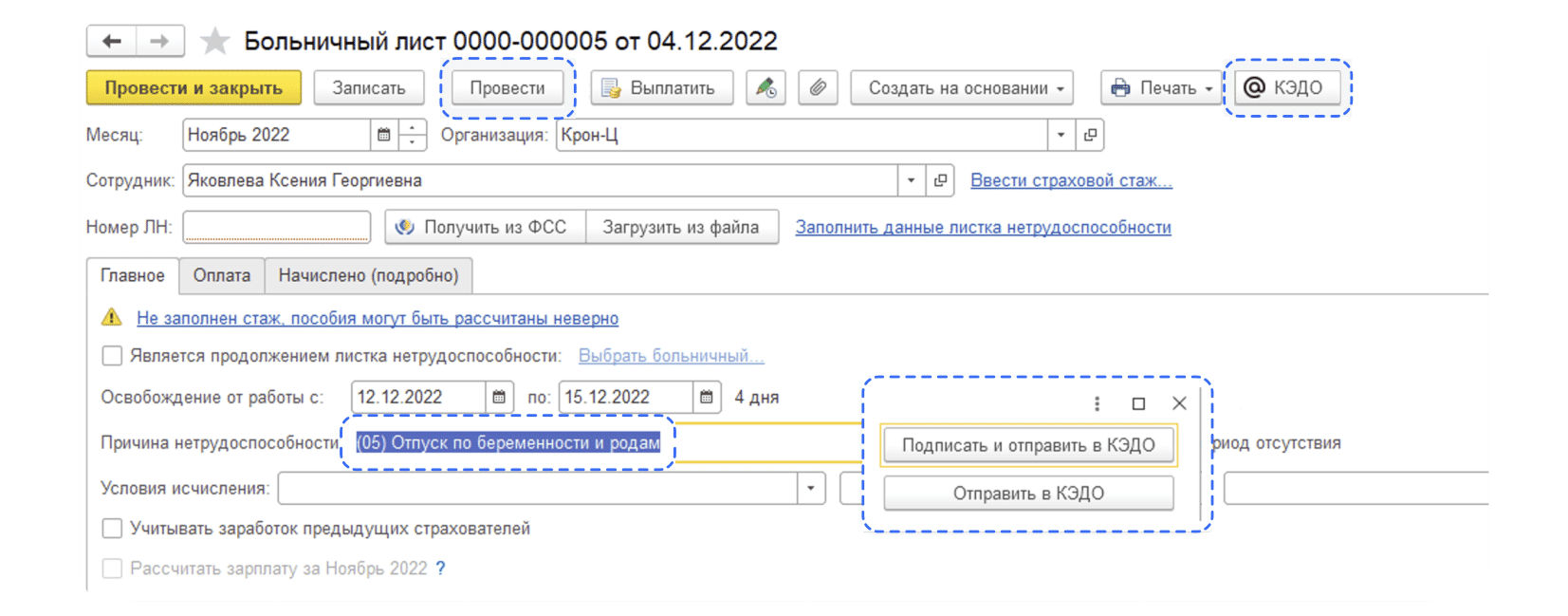Viewport: 1568px width, 616px height.
Task: Open calendar for absence start date
Action: (499, 397)
